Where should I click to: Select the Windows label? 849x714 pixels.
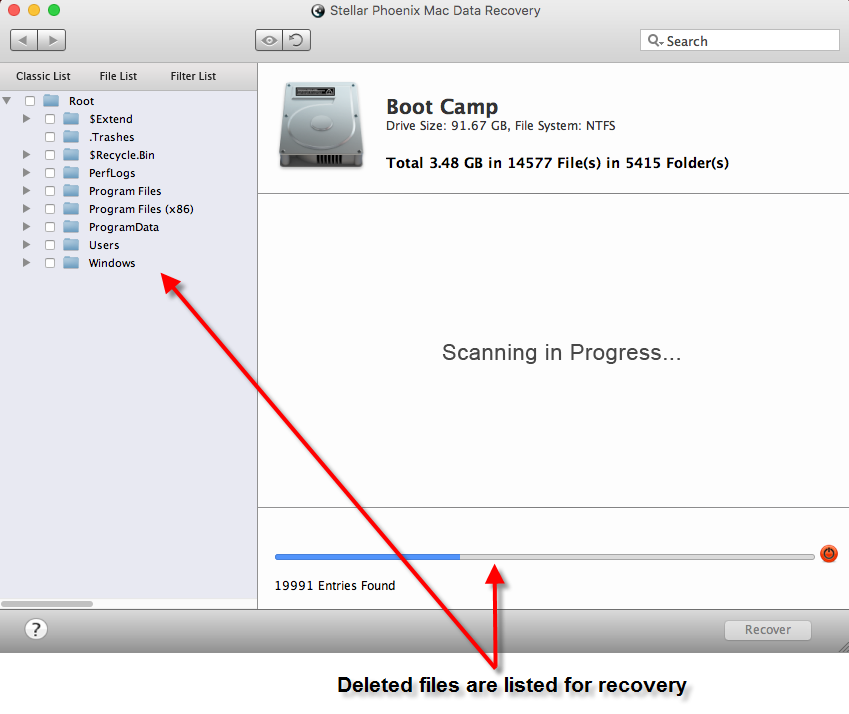[112, 263]
